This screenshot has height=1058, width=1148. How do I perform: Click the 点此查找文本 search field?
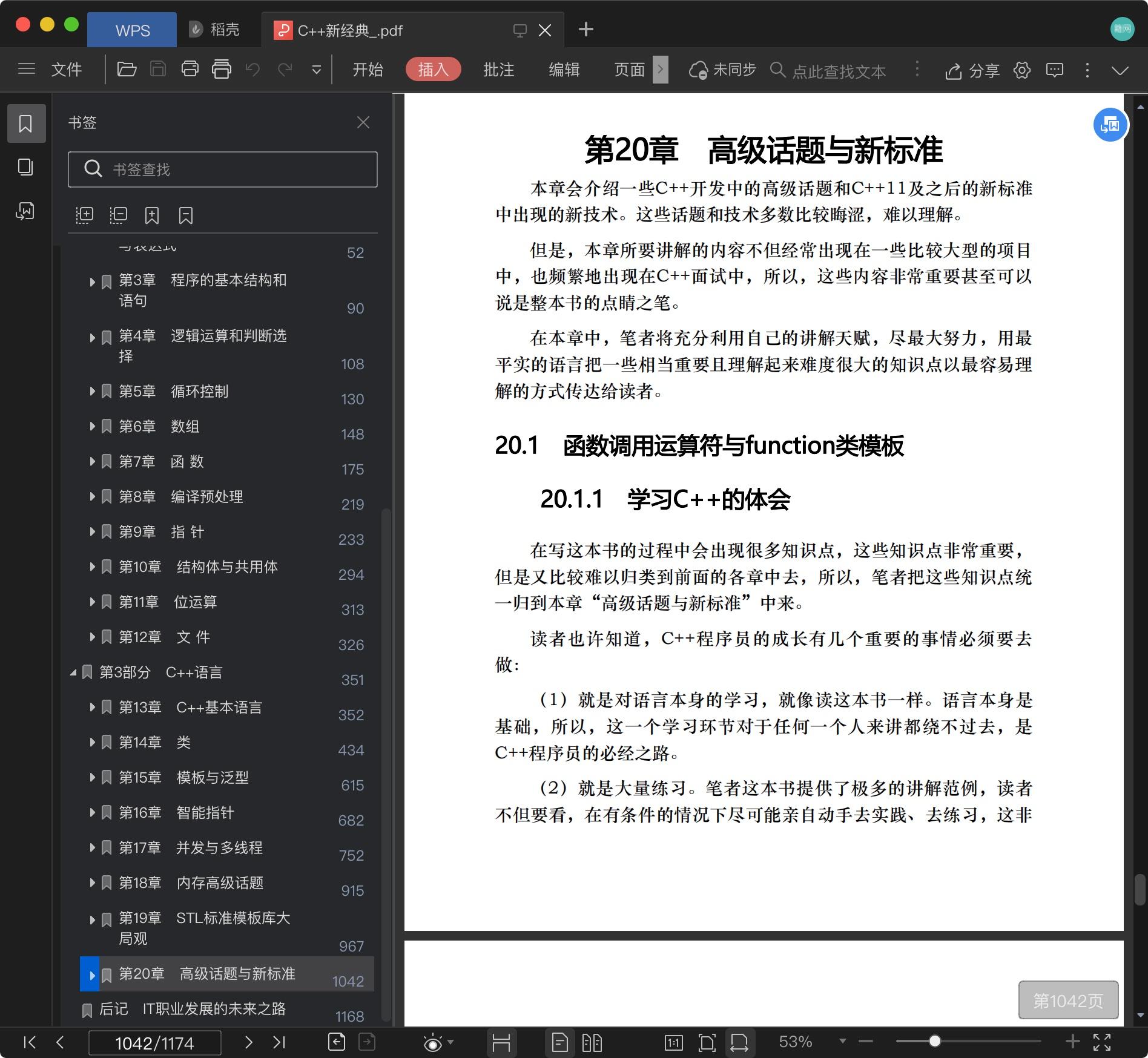point(839,71)
